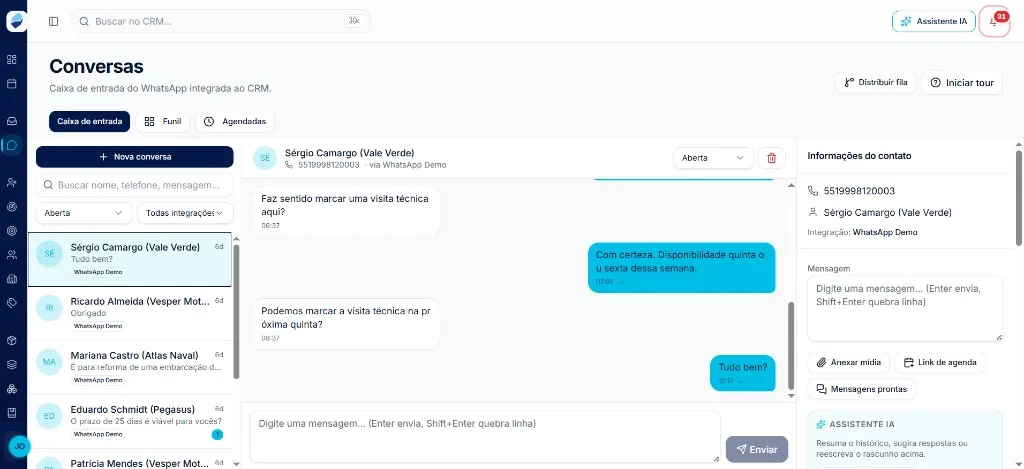Open the JO user avatar

coord(20,446)
